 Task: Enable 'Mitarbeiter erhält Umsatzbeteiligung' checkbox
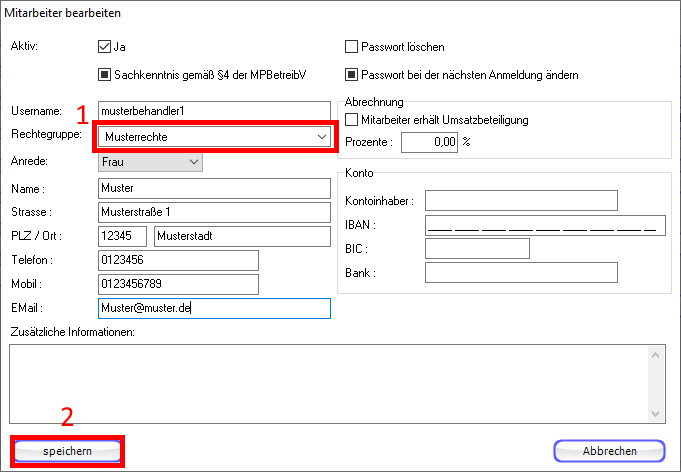click(351, 120)
